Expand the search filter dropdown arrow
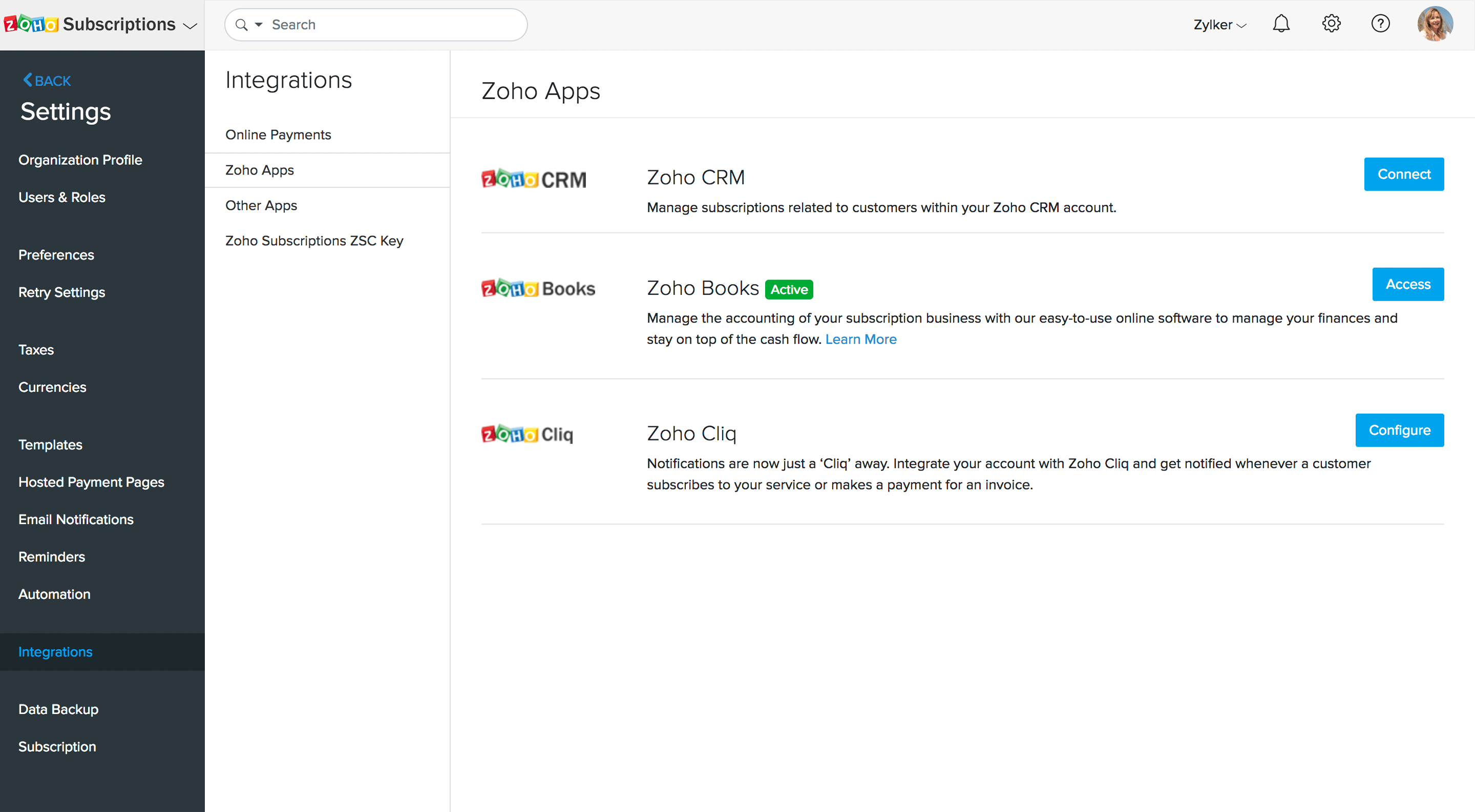 point(259,25)
